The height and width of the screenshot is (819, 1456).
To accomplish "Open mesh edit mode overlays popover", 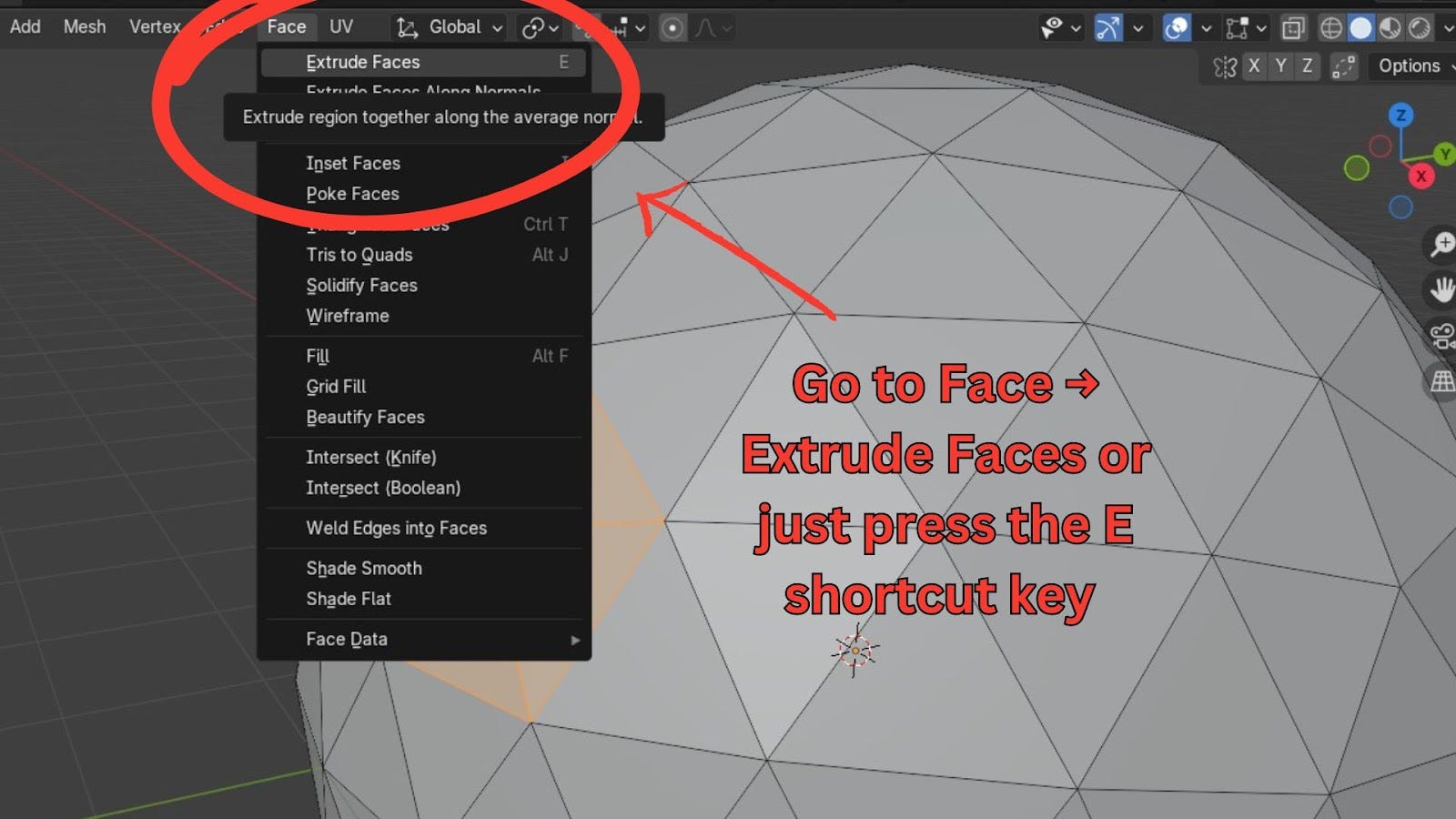I will [x=1247, y=28].
